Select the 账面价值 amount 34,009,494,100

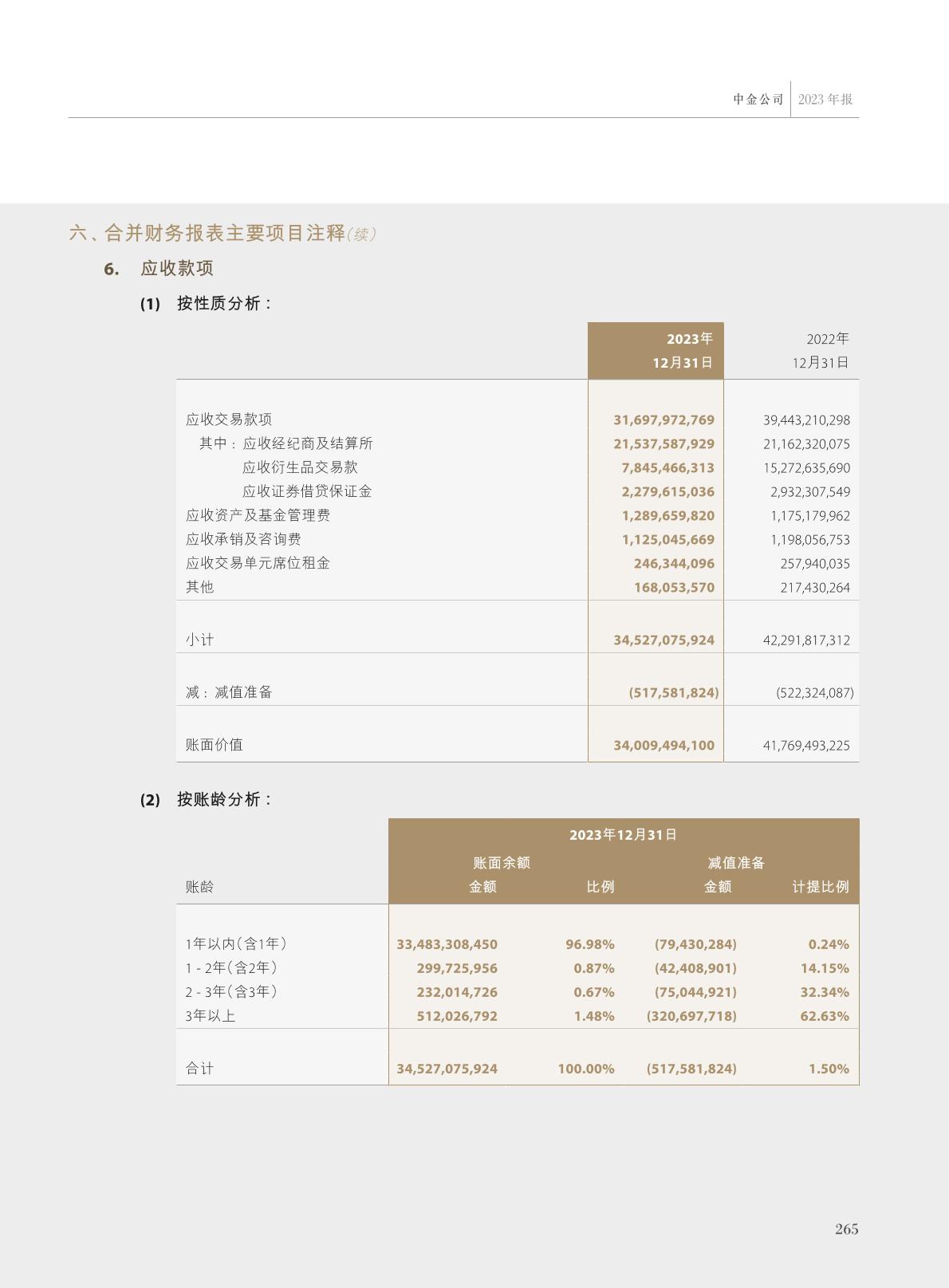664,746
